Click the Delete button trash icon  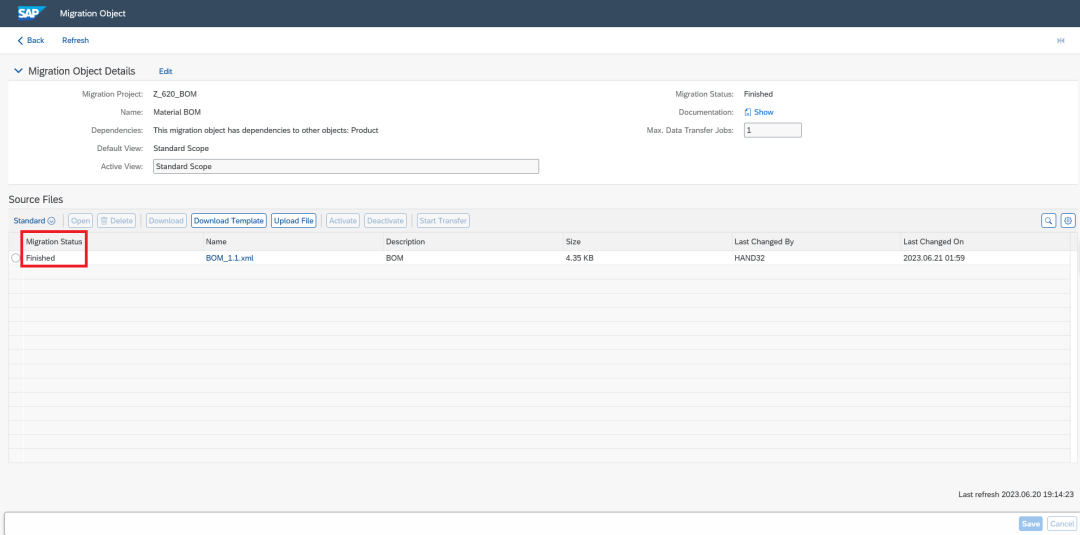[x=104, y=221]
